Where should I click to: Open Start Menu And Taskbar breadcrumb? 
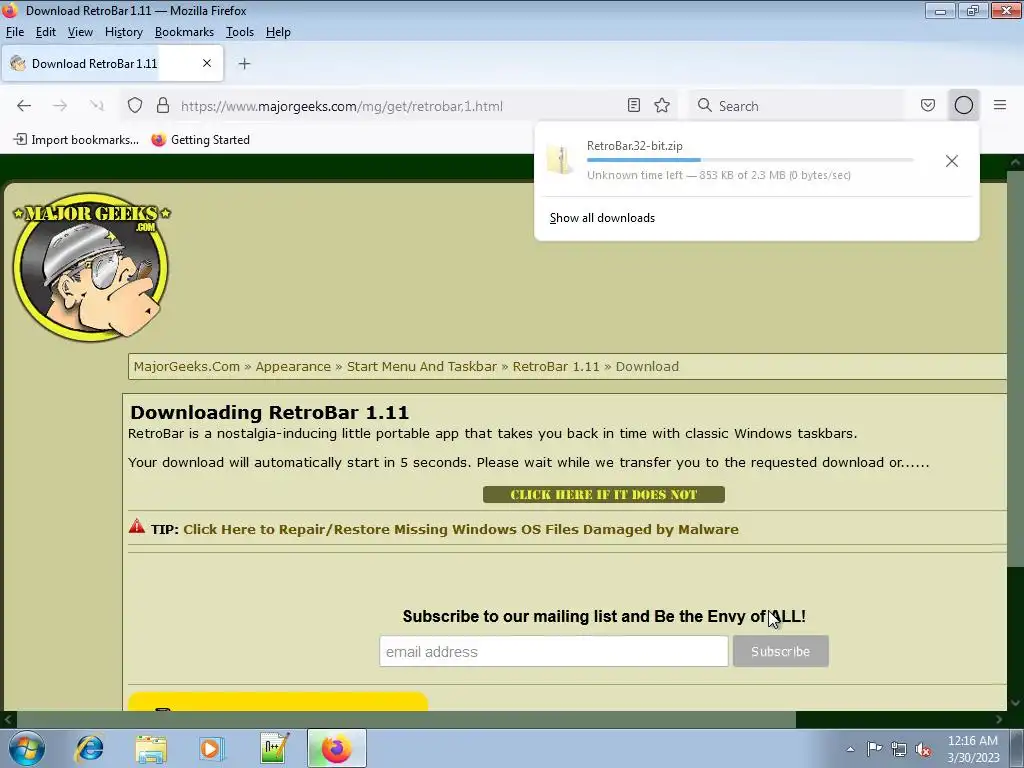422,366
